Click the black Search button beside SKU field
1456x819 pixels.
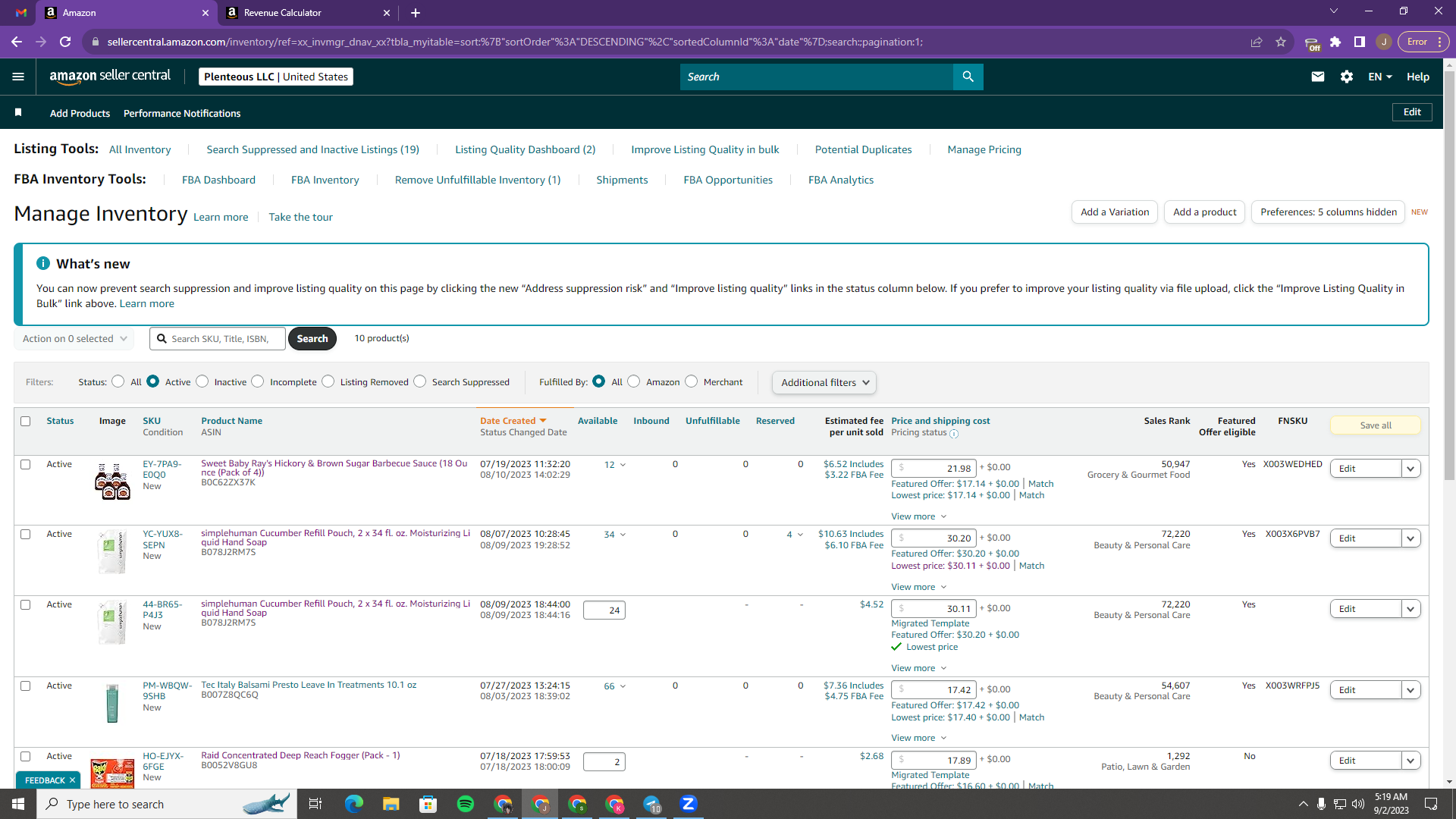(x=312, y=339)
